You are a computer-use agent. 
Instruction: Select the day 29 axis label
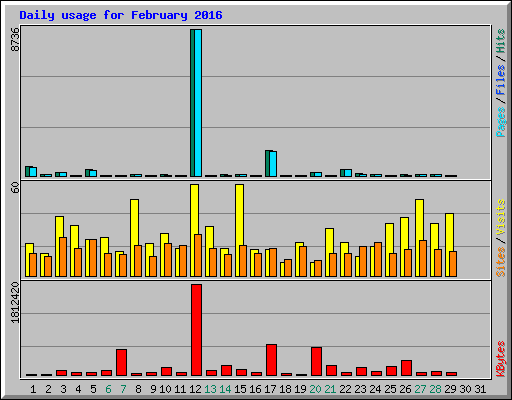(450, 389)
